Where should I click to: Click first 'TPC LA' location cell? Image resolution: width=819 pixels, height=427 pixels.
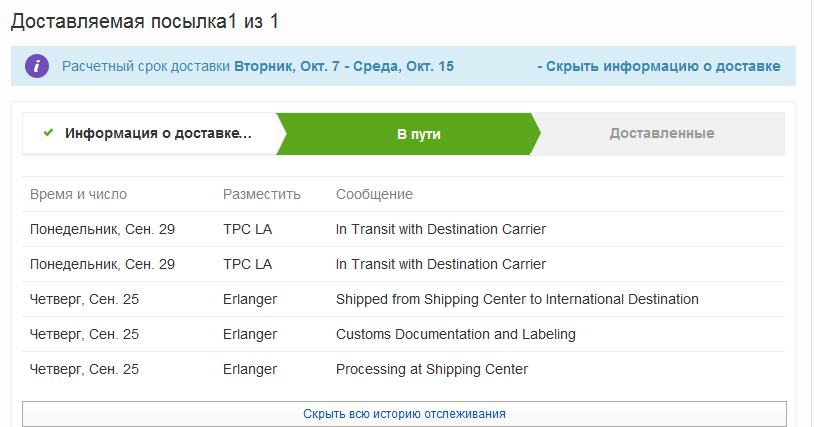[247, 229]
